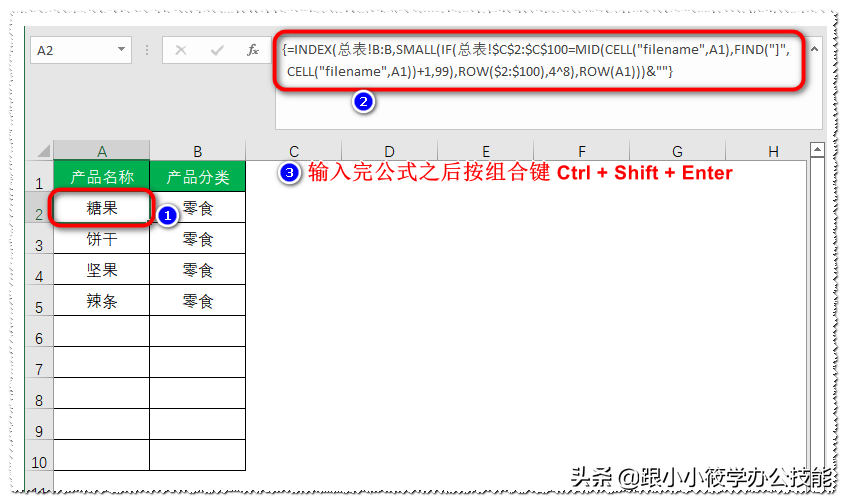Select the 零食 cell beside 饼干
The width and height of the screenshot is (847, 503).
(198, 238)
